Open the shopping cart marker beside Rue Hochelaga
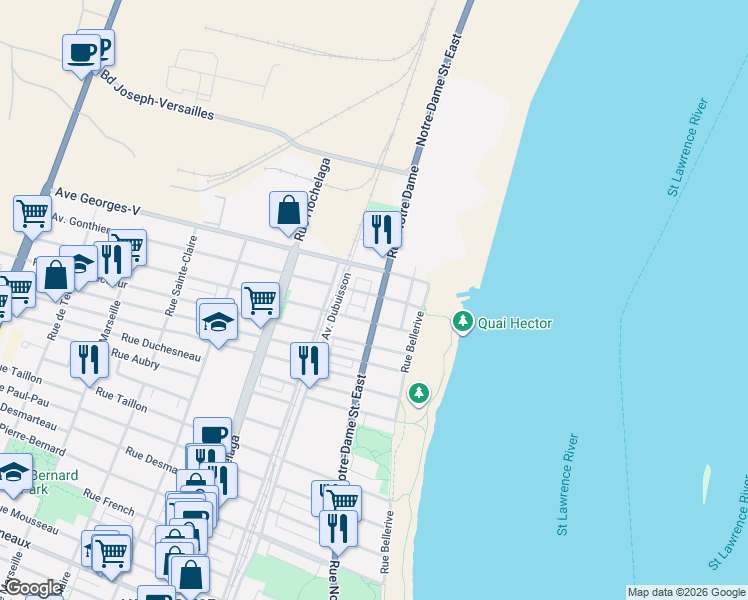Image resolution: width=748 pixels, height=600 pixels. [260, 304]
